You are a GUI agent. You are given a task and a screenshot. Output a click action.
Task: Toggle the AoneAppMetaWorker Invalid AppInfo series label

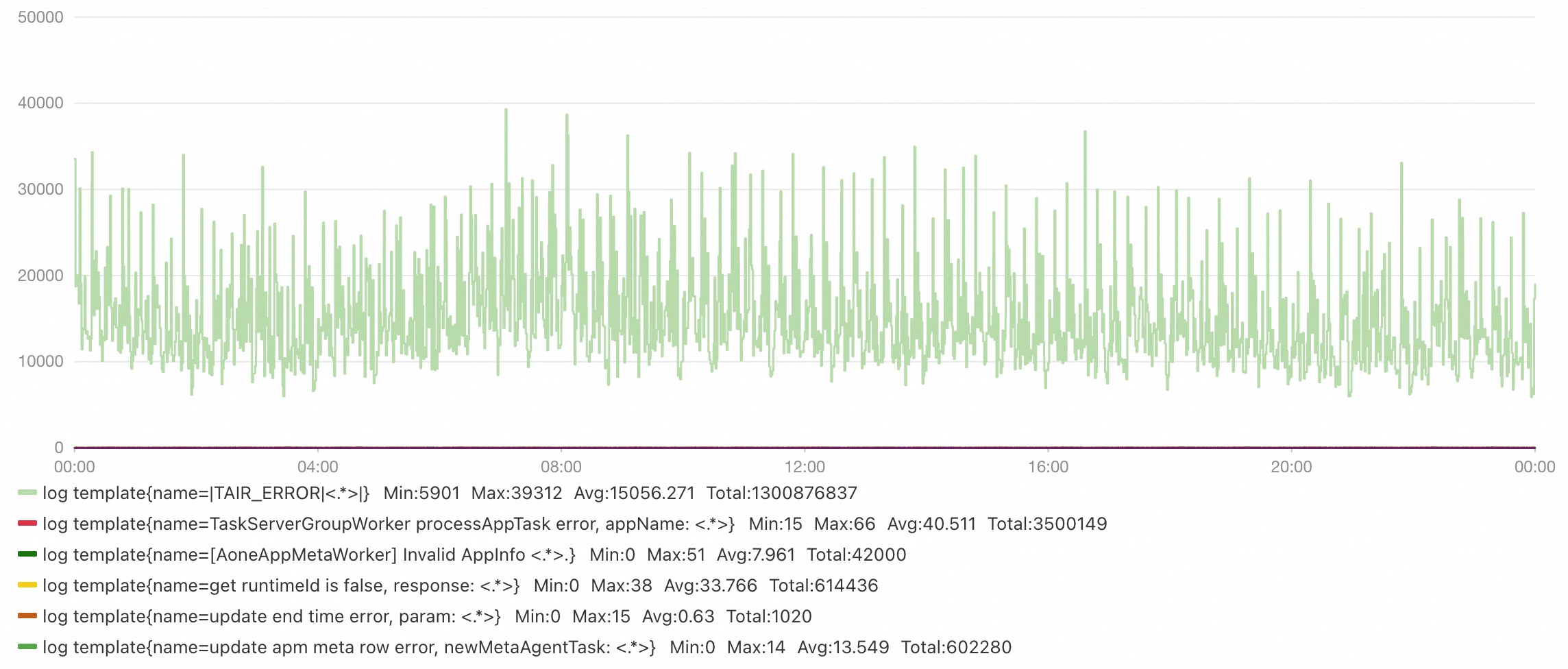point(309,555)
